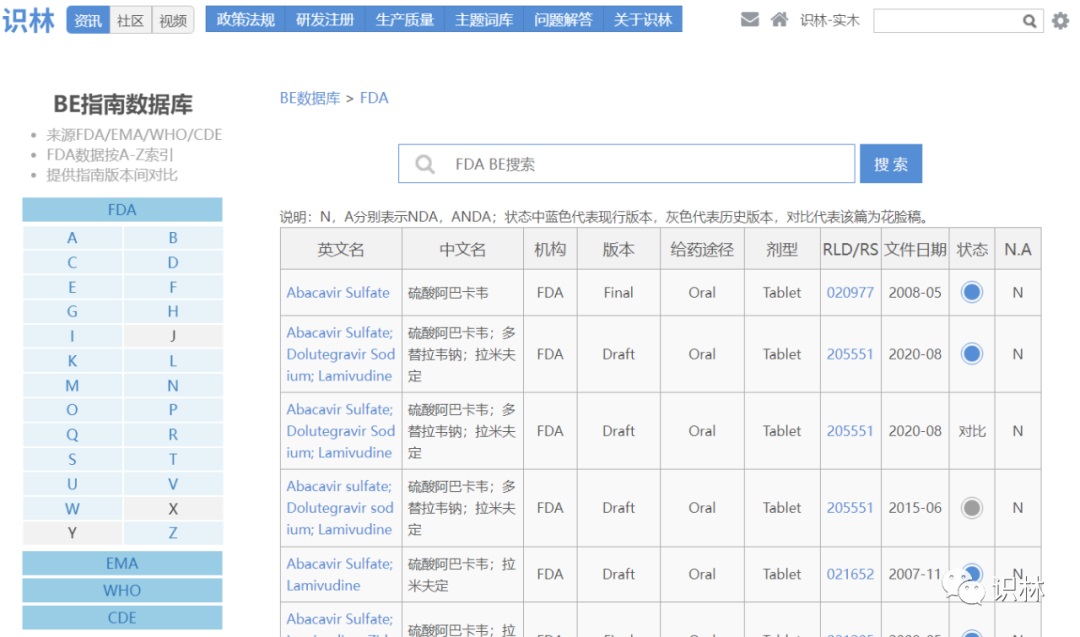Viewport: 1080px width, 637px height.
Task: Choose index letter H
Action: tap(173, 311)
